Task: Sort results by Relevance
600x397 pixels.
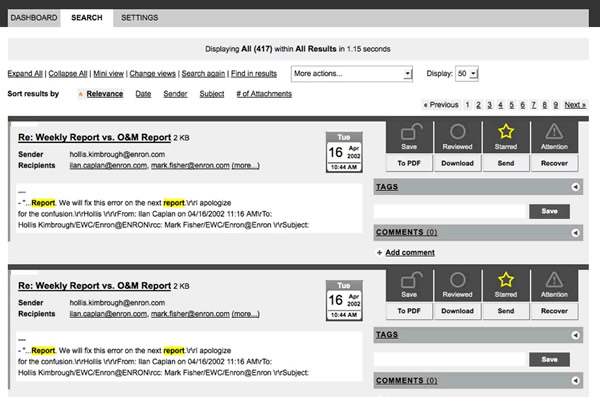Action: pyautogui.click(x=104, y=94)
